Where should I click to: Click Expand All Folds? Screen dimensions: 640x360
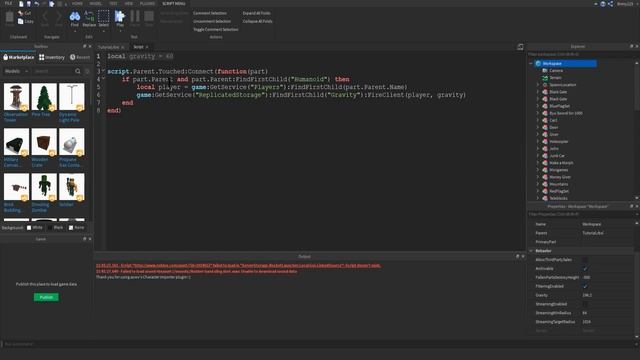coord(256,13)
